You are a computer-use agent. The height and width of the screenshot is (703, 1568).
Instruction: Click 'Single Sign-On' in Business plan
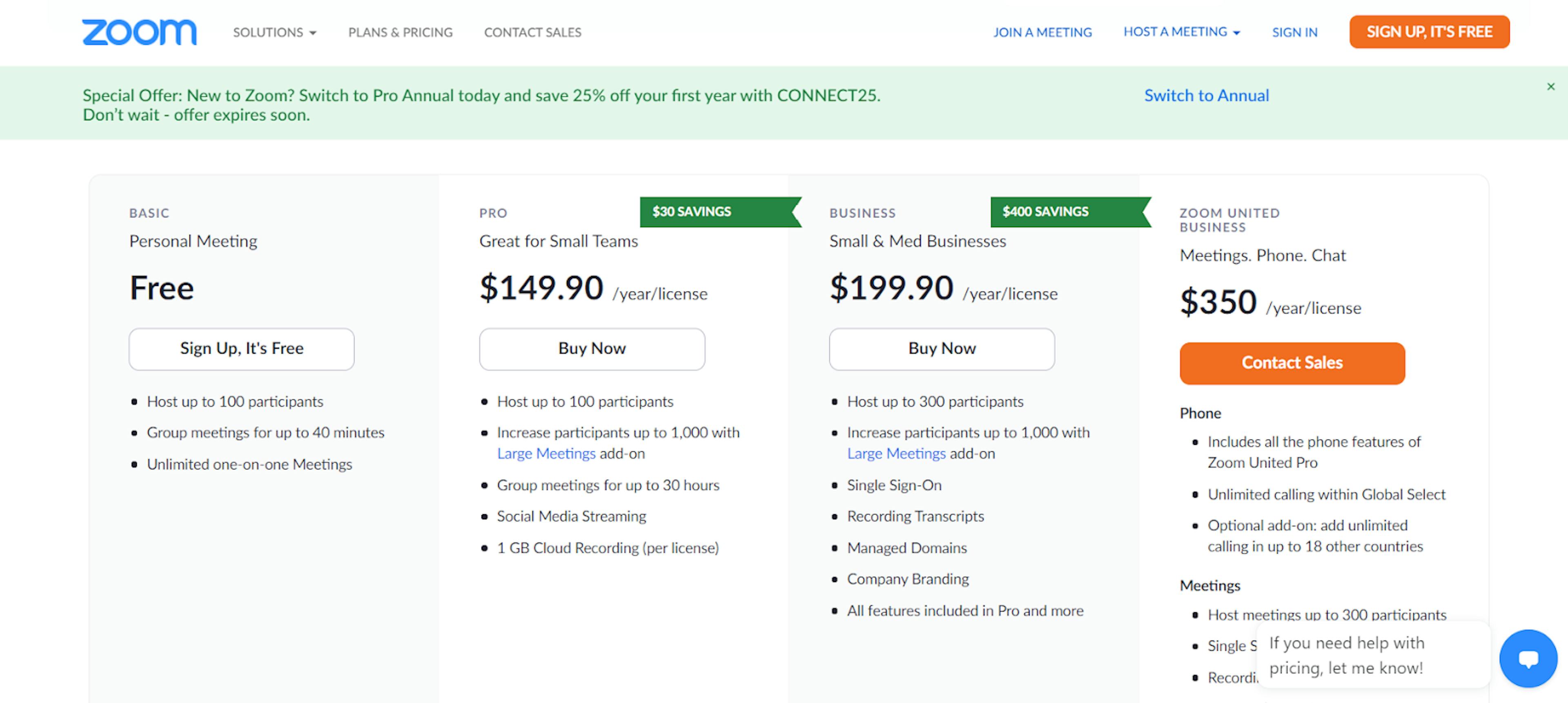pos(894,485)
